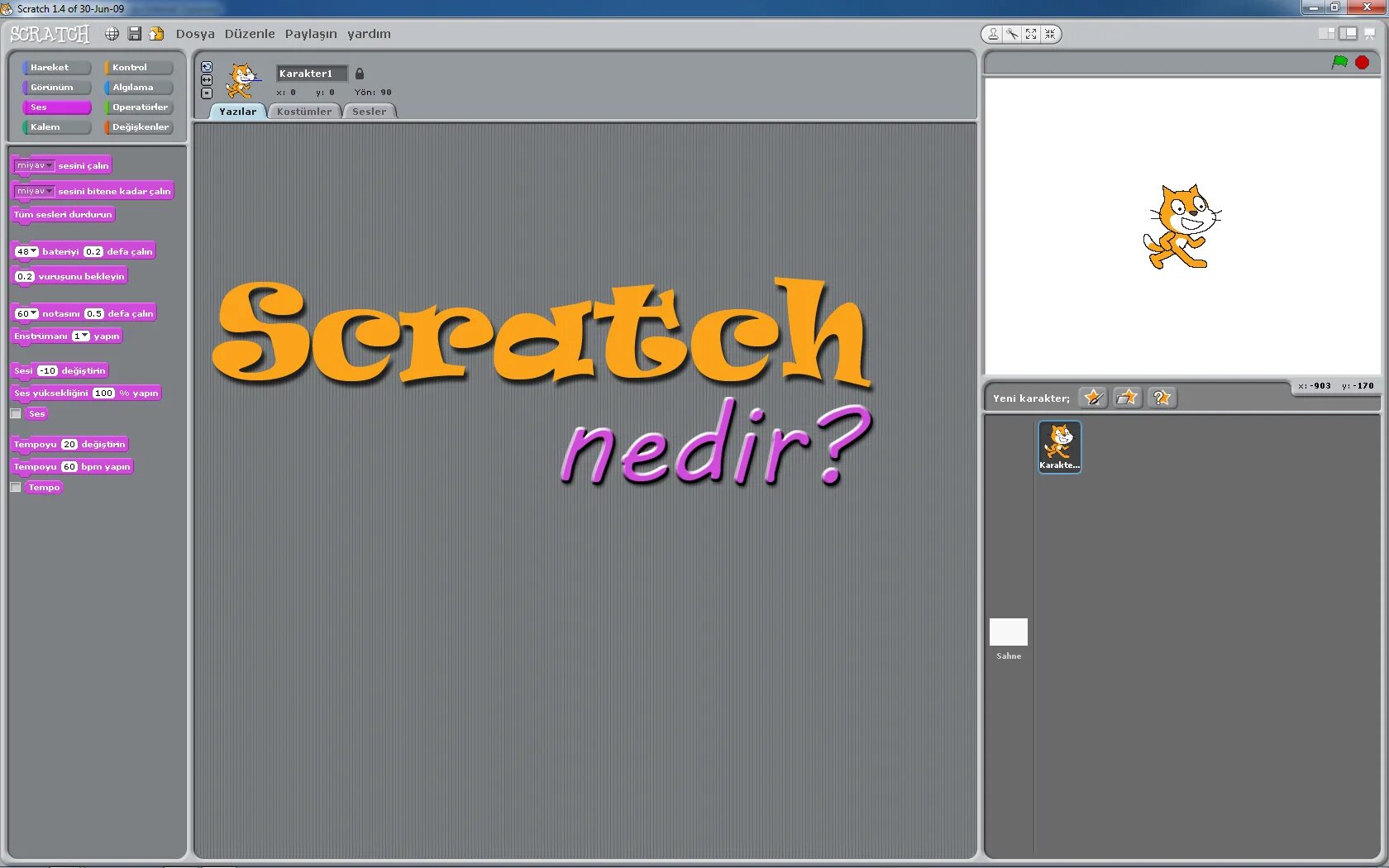Open the Düzenle menu
This screenshot has height=868, width=1389.
[250, 34]
